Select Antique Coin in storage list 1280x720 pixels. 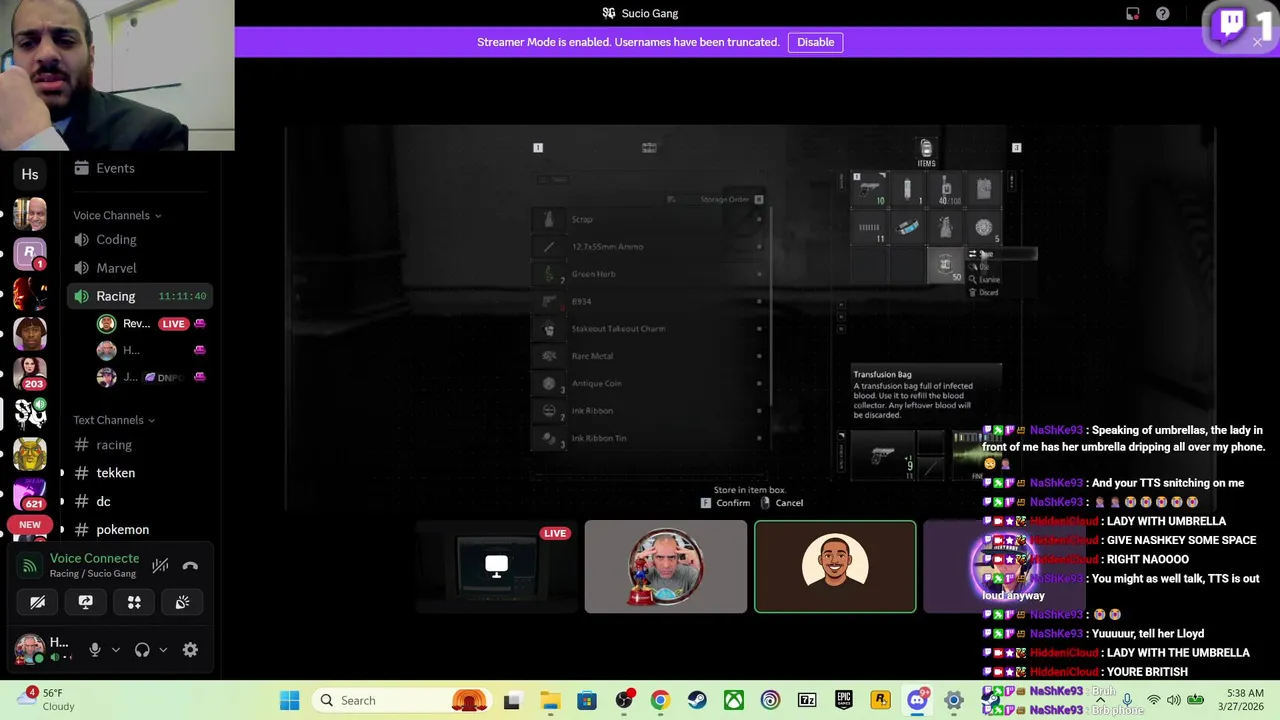651,383
